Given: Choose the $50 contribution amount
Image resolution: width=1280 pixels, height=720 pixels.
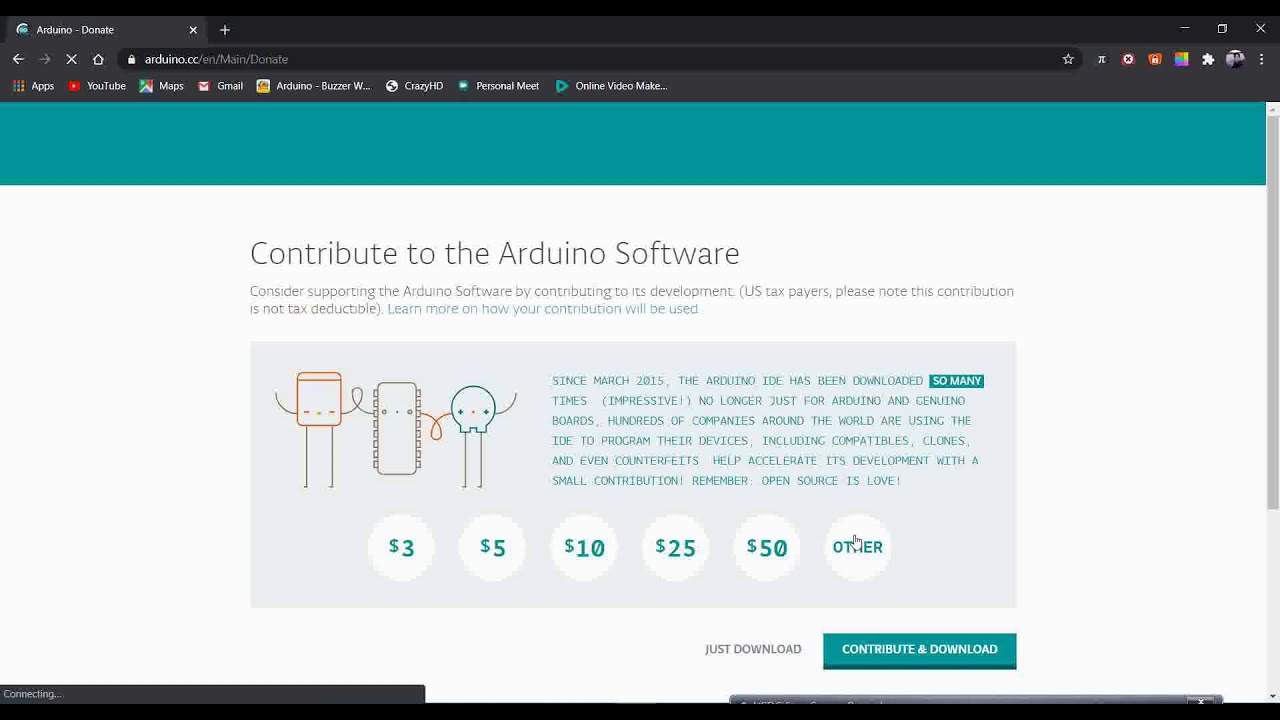Looking at the screenshot, I should pos(767,547).
